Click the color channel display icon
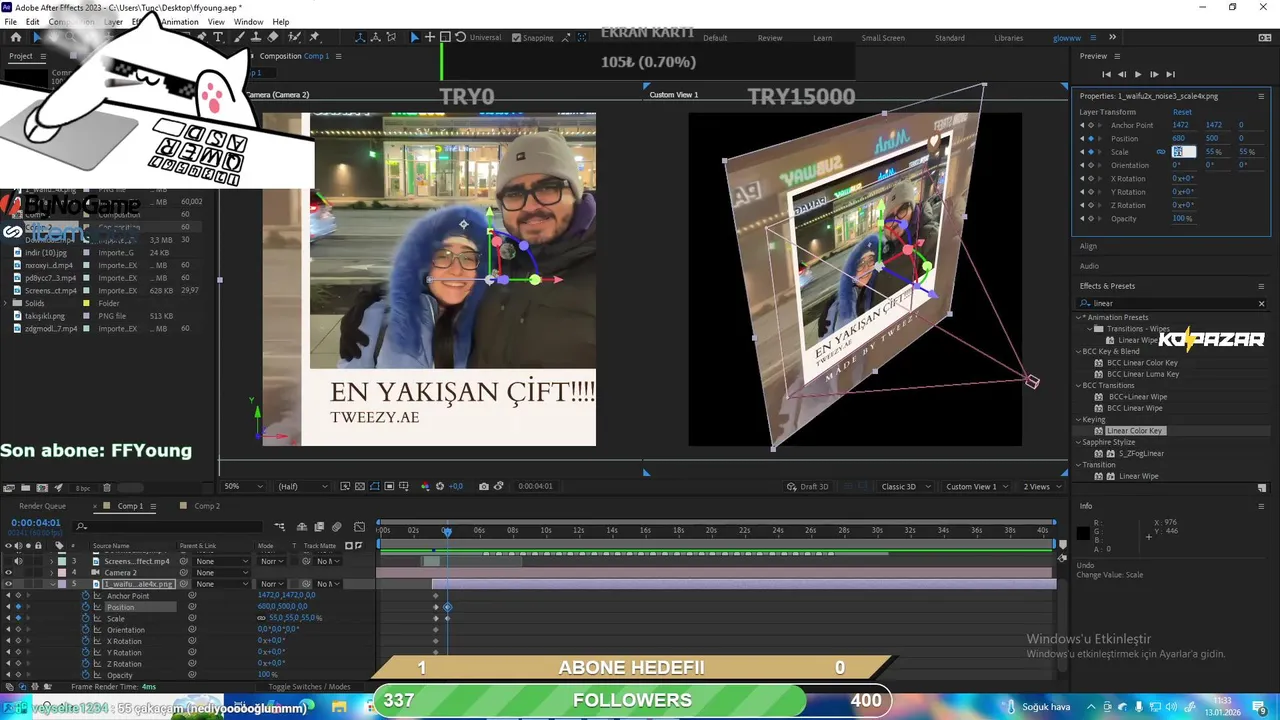 click(425, 487)
